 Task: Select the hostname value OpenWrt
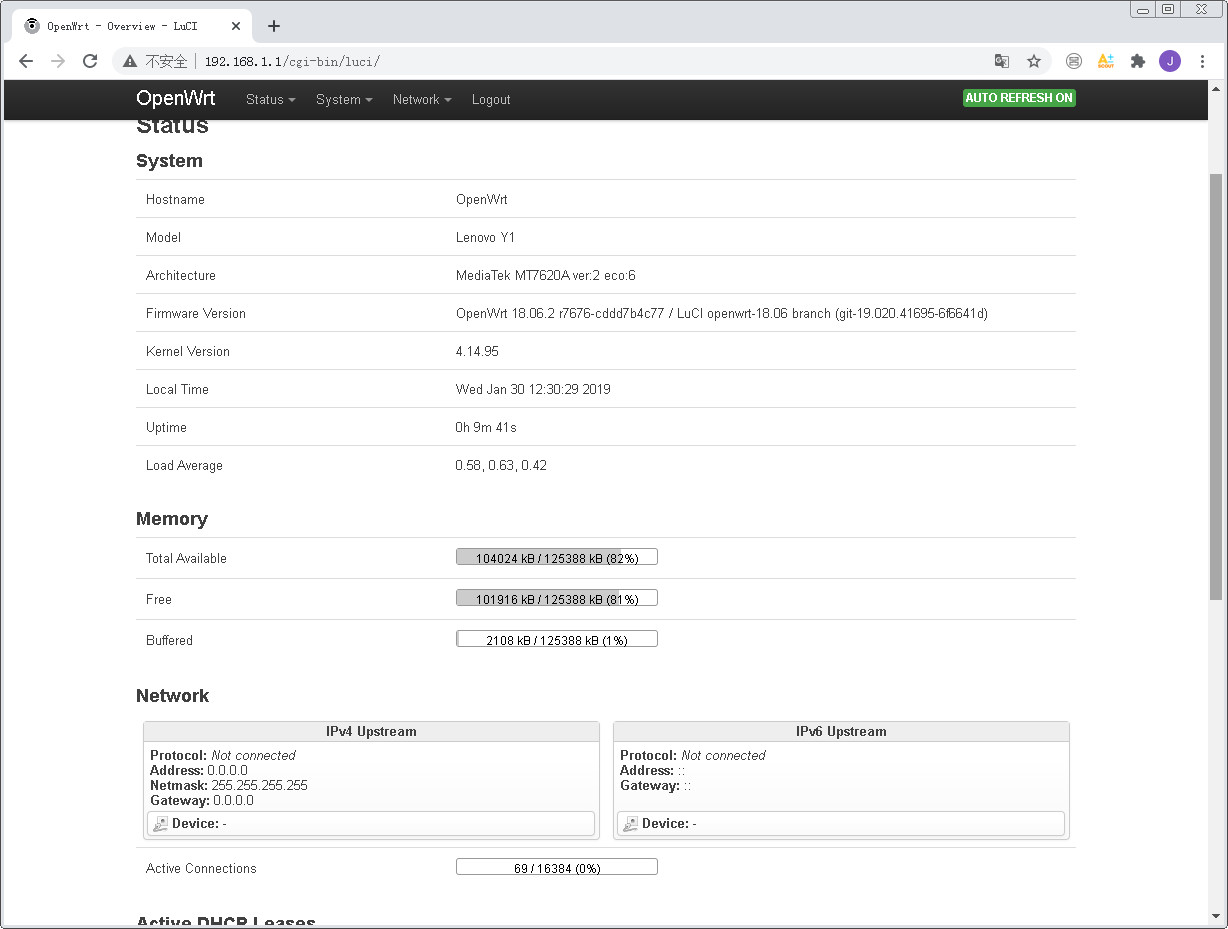(x=482, y=199)
